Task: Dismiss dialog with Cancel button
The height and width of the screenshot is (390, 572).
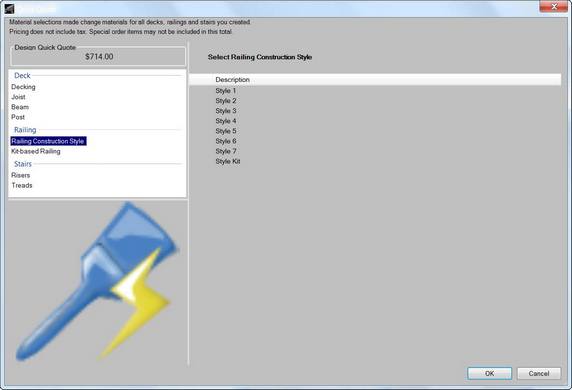Action: [539, 373]
